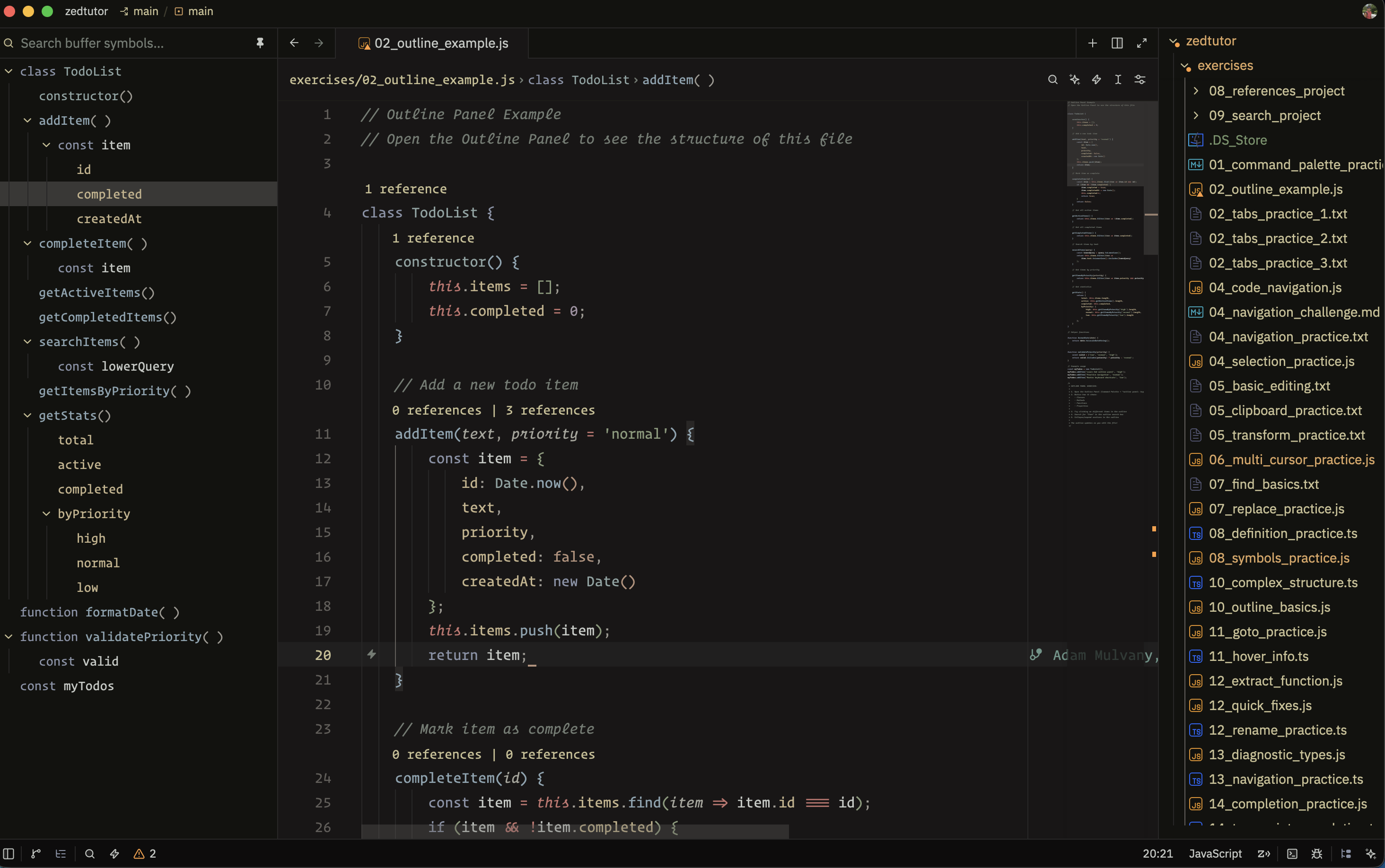Open the Zed edit prediction menu
Image resolution: width=1385 pixels, height=868 pixels.
point(1263,854)
